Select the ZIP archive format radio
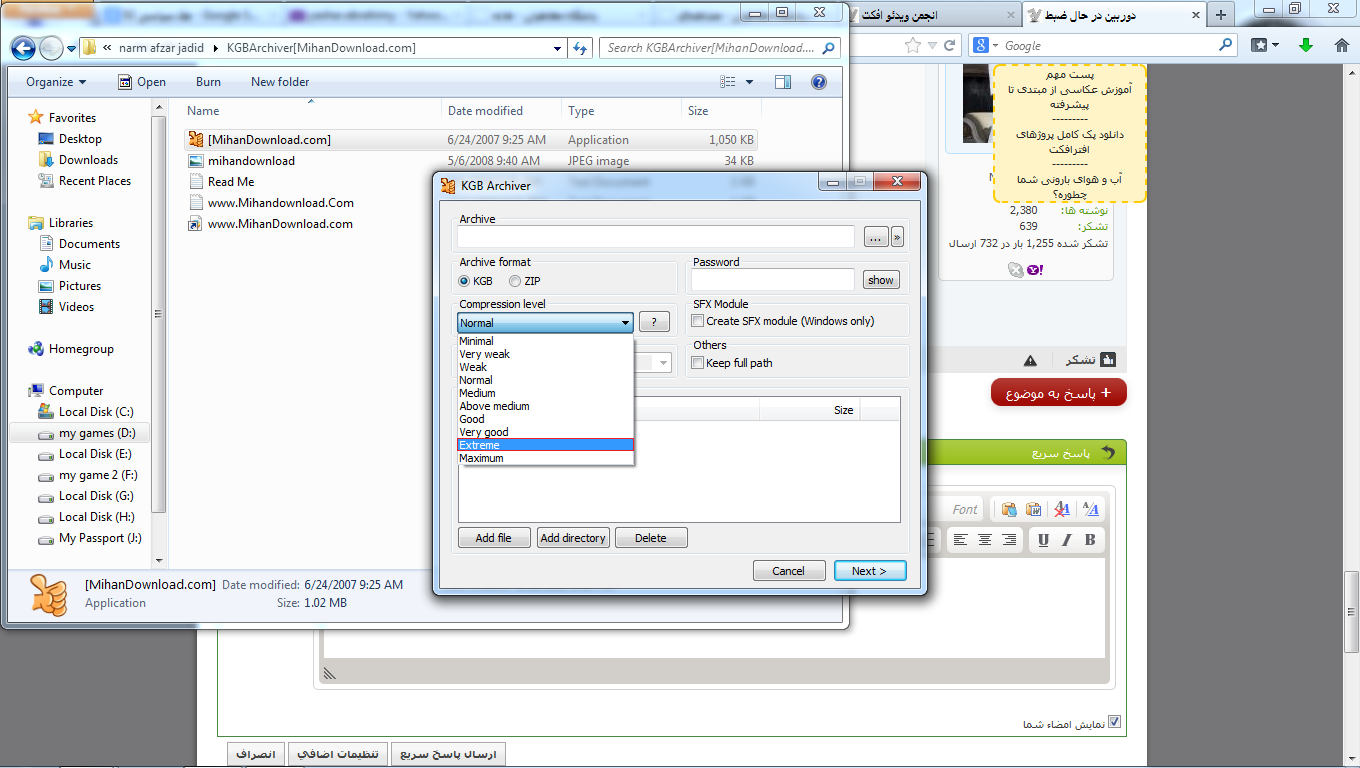 pos(524,281)
